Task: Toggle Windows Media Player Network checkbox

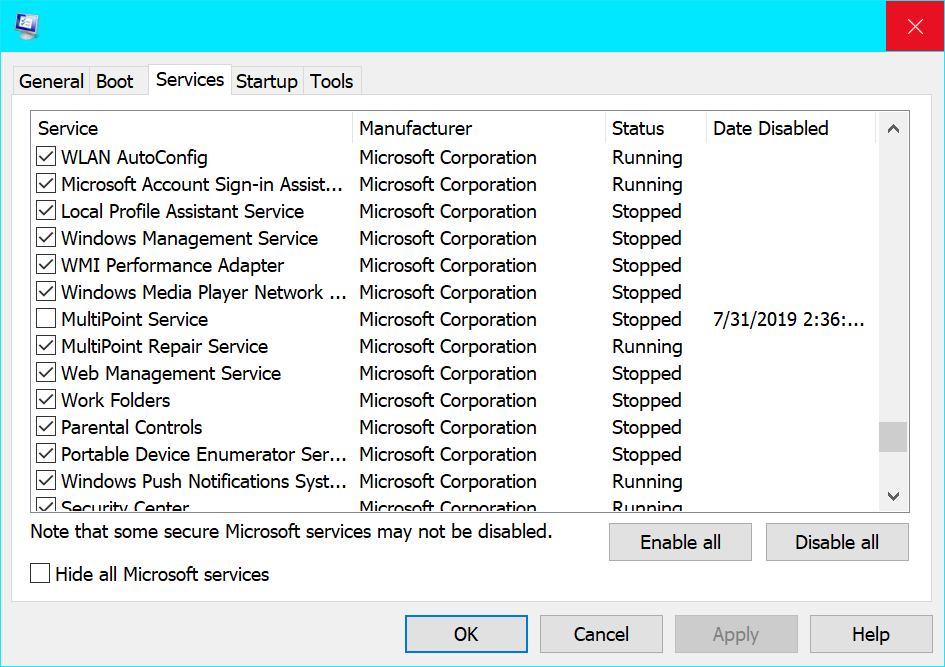Action: click(x=46, y=292)
